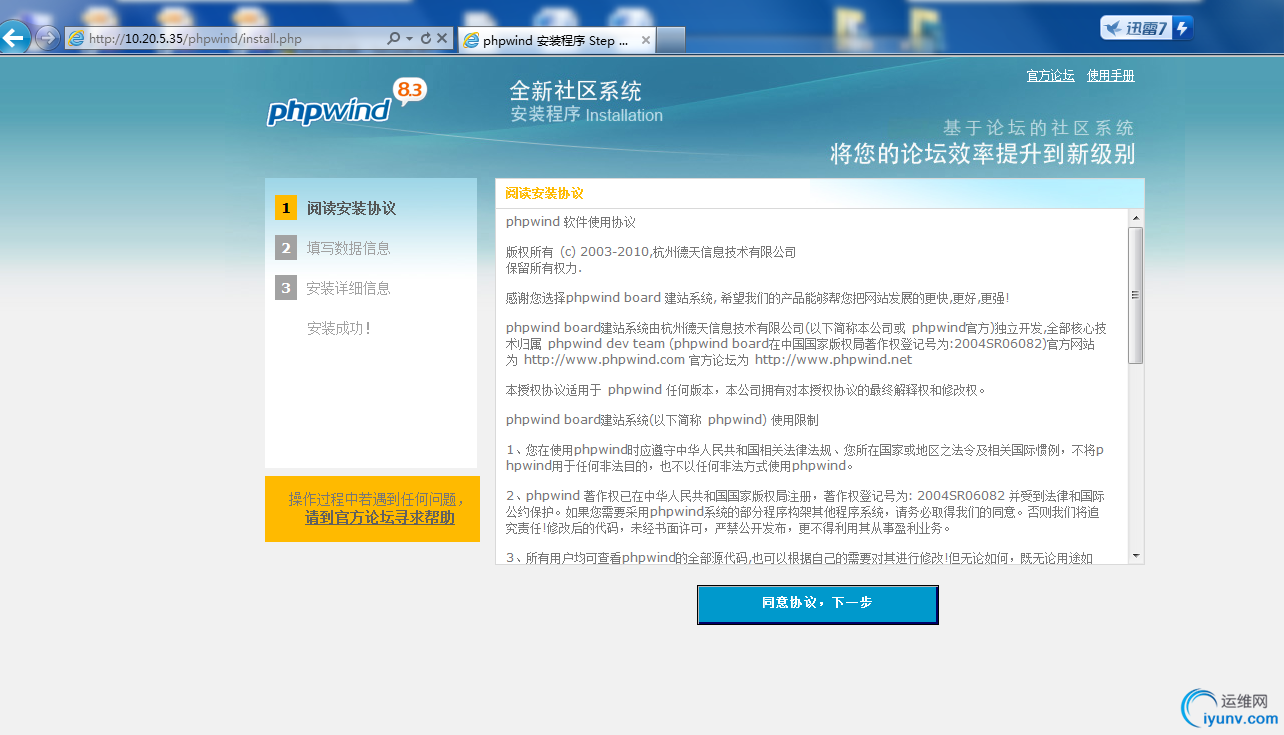Select the phpwind 安装程序 Step tab
This screenshot has width=1284, height=735.
coord(556,41)
